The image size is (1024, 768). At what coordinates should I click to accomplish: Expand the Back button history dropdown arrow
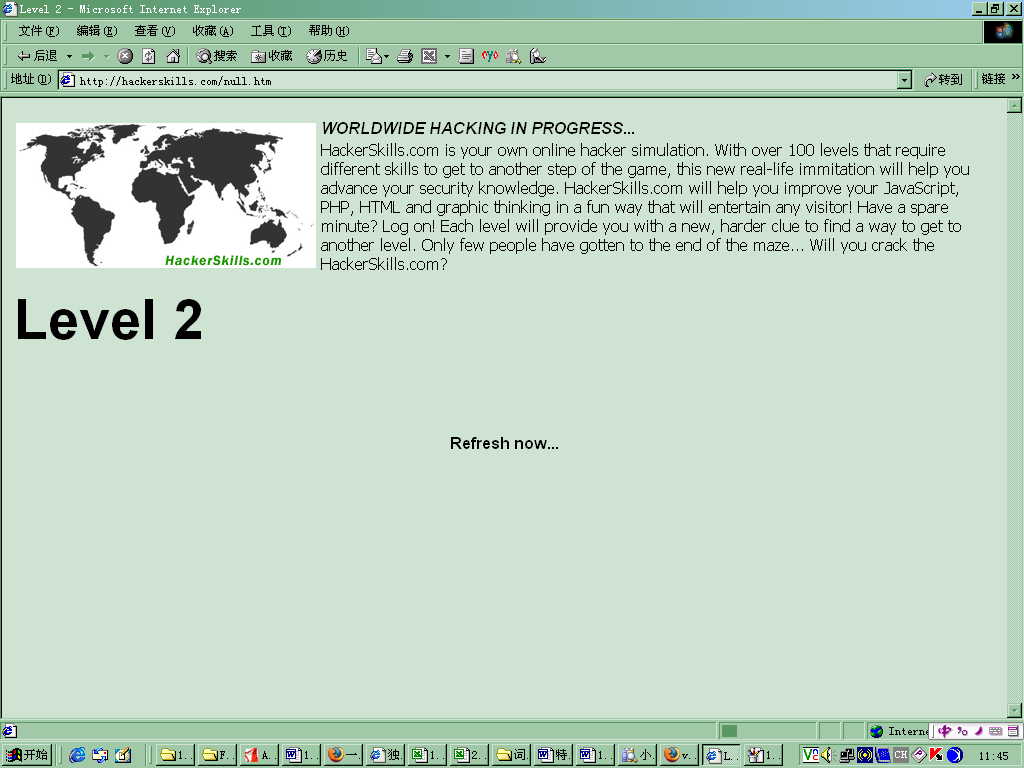coord(69,56)
